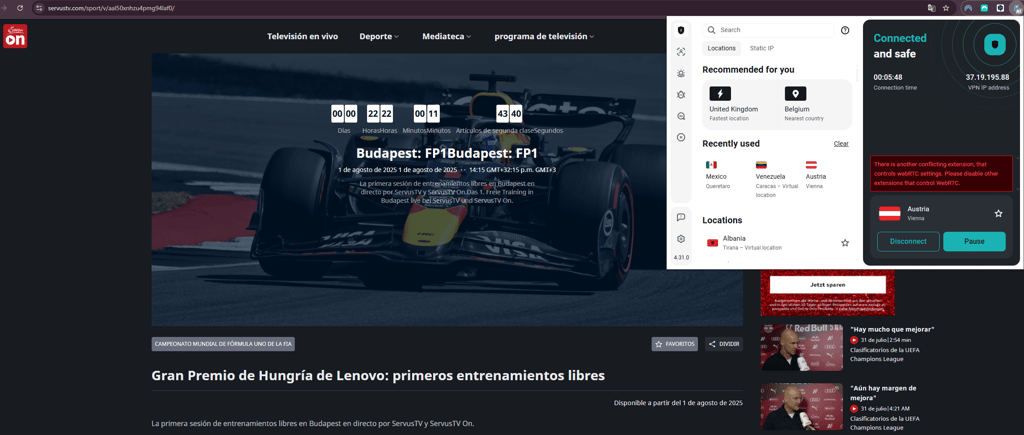Screen dimensions: 1024x435
Task: Switch to the Static IP tab
Action: [x=761, y=48]
